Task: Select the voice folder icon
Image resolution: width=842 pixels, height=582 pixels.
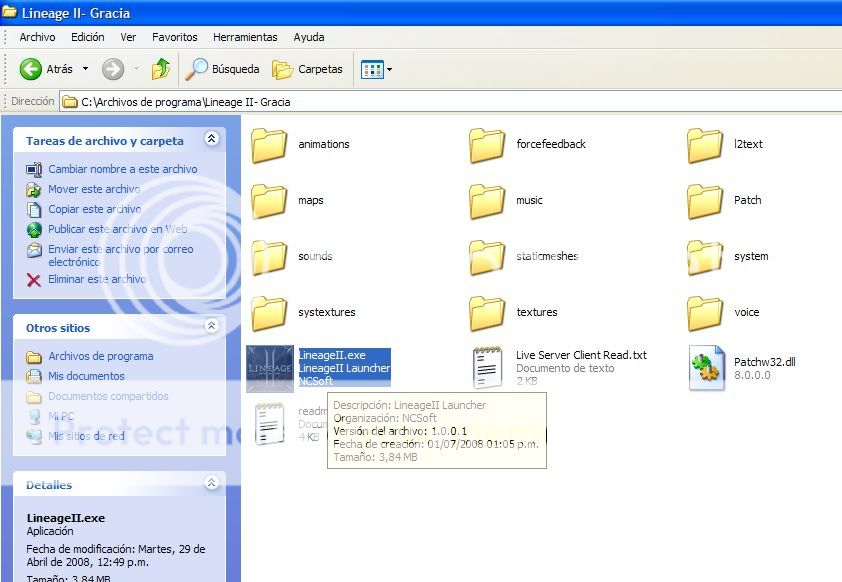Action: pyautogui.click(x=705, y=313)
